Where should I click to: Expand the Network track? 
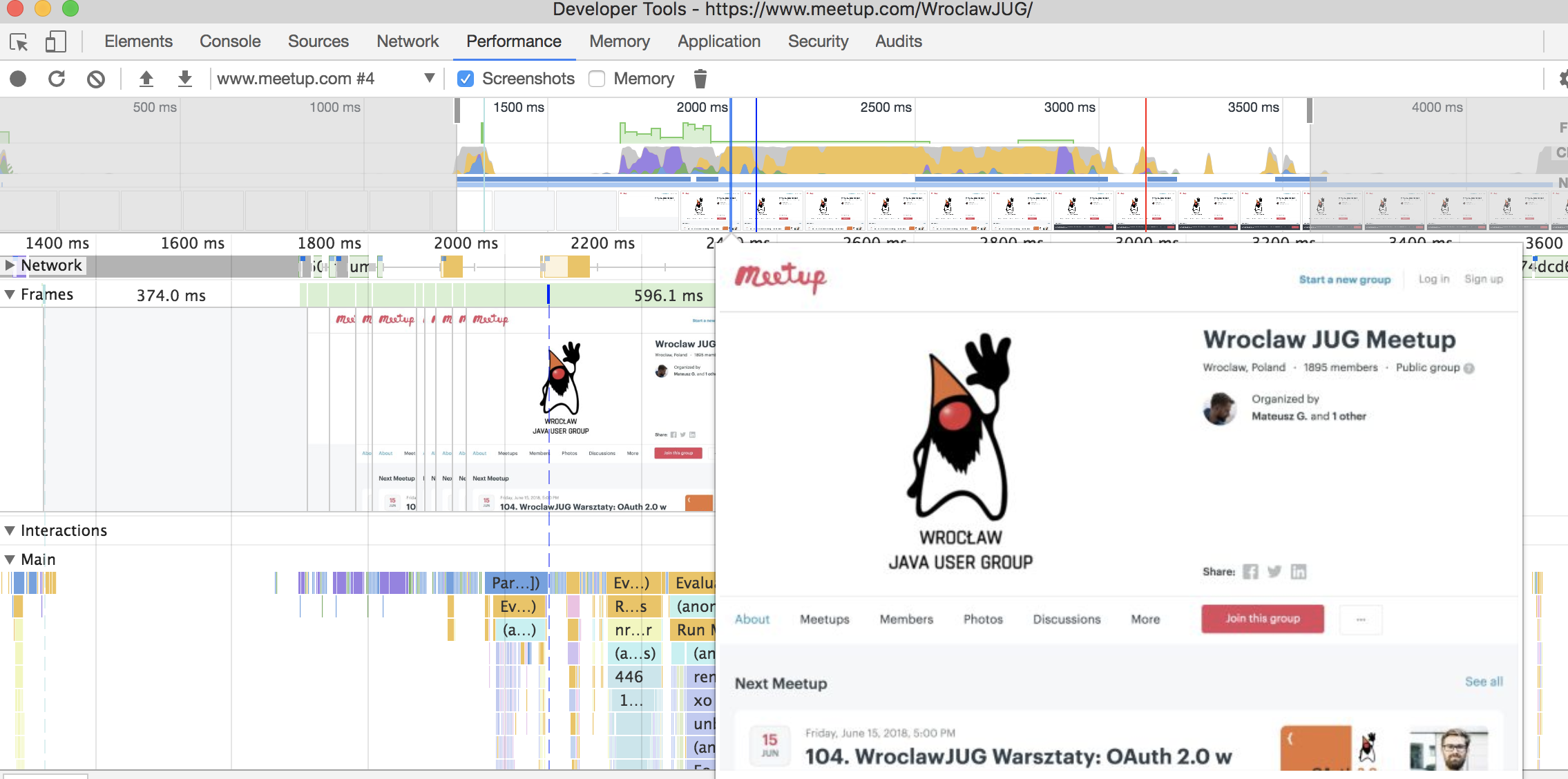pos(10,265)
